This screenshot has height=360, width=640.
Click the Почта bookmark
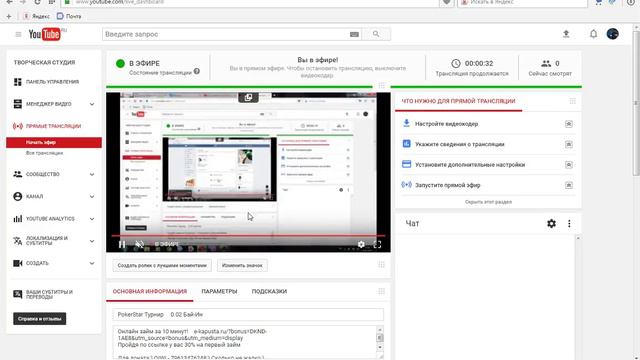click(x=69, y=16)
